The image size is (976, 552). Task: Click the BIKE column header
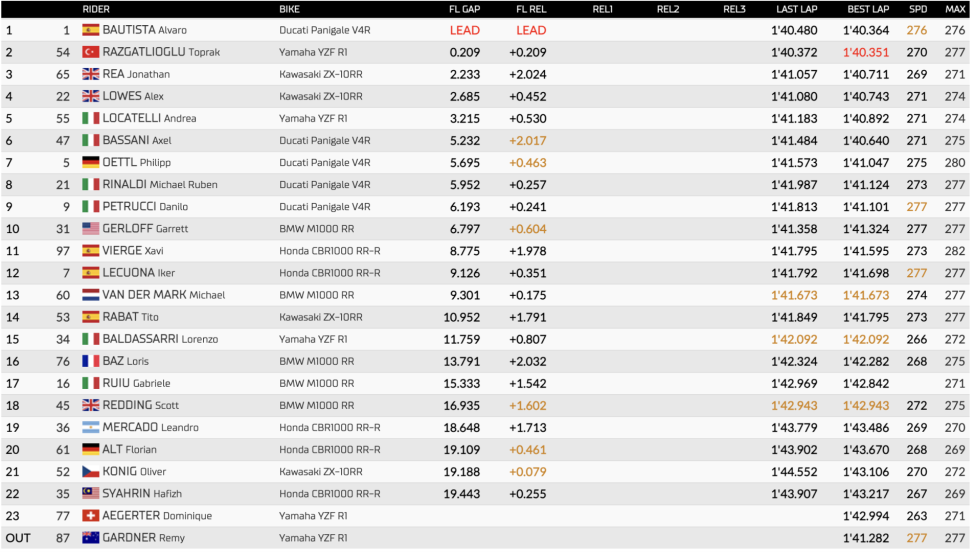pos(289,9)
